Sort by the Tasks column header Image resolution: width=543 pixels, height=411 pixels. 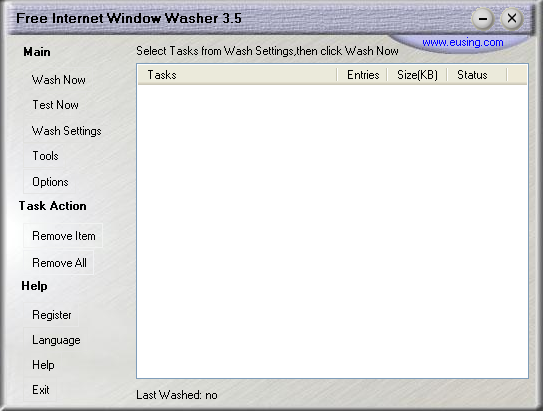[x=237, y=75]
